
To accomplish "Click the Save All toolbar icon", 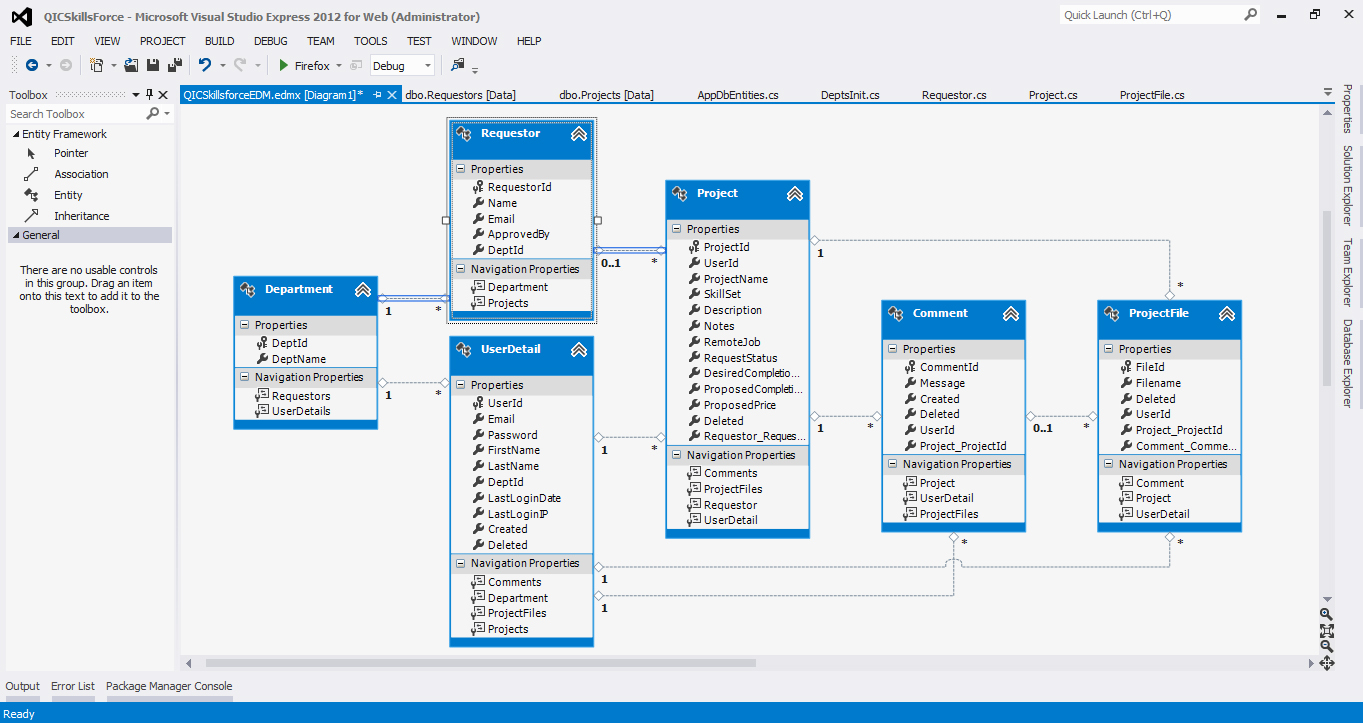I will pyautogui.click(x=175, y=65).
